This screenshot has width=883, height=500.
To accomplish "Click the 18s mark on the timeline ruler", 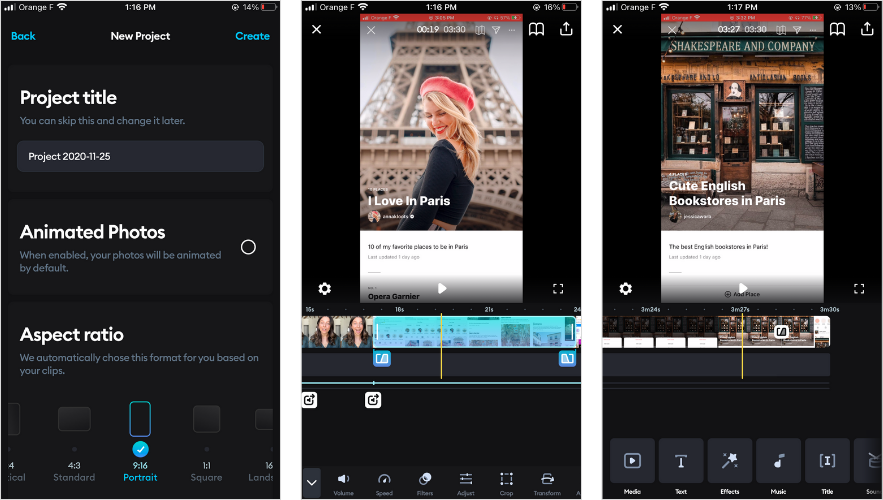I will tap(399, 310).
